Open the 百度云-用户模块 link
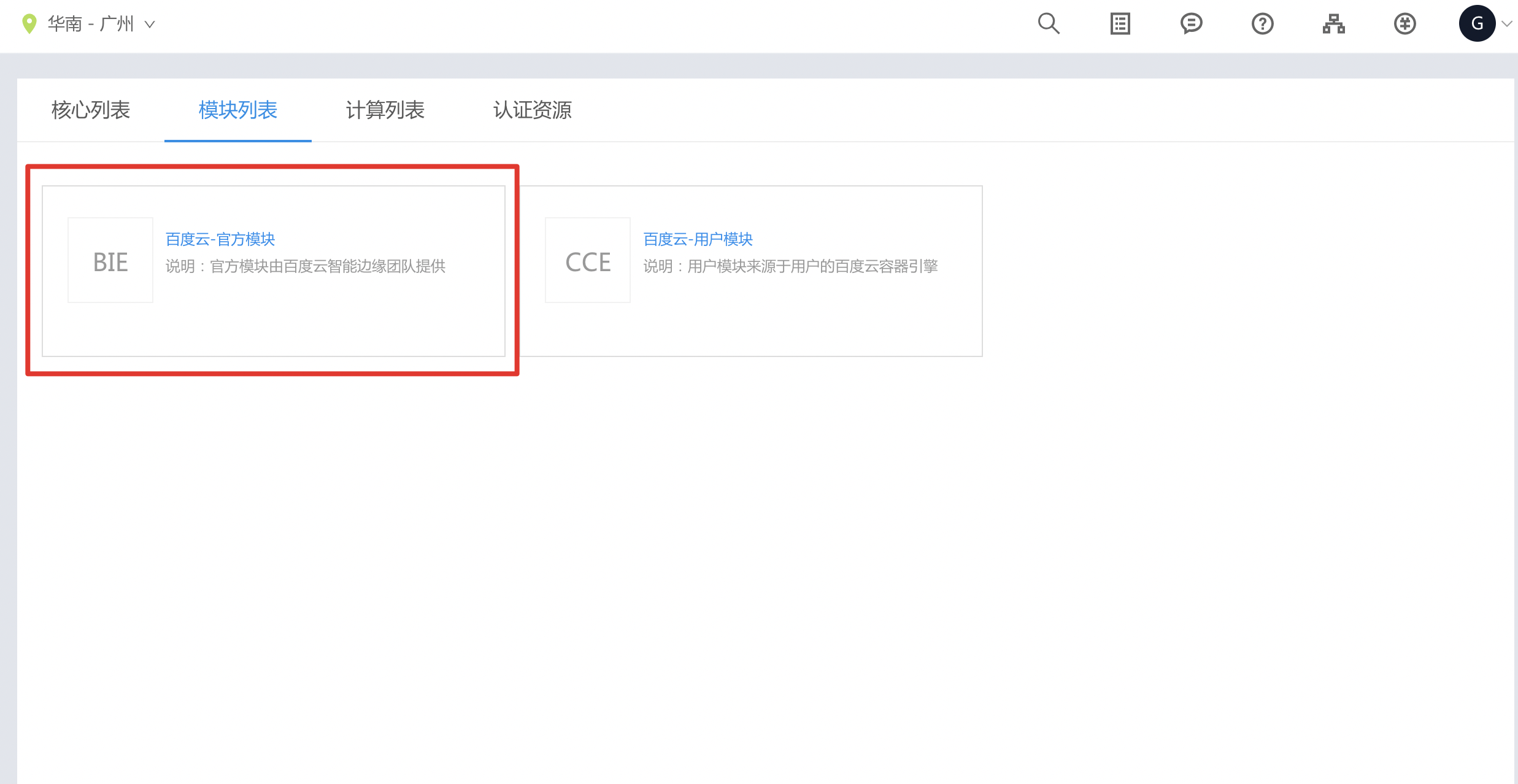Viewport: 1518px width, 784px height. (x=698, y=239)
